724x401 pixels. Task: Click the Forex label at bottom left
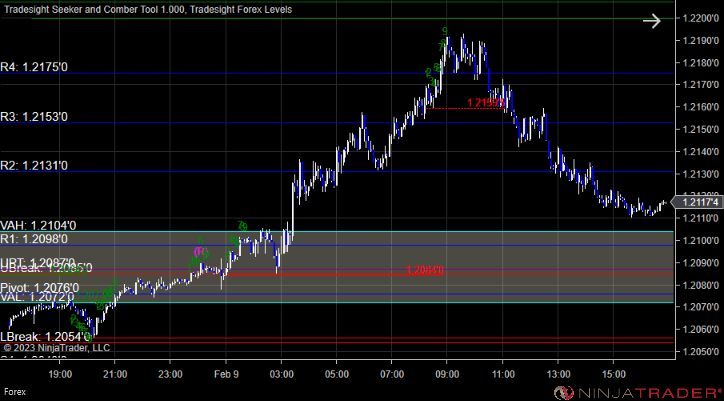pos(15,392)
